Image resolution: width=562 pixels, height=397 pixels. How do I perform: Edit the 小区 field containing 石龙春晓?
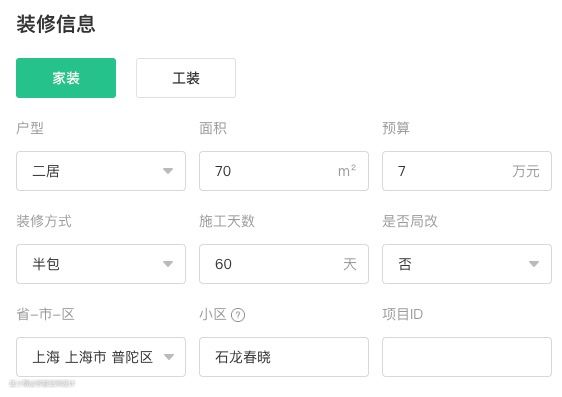click(x=284, y=357)
